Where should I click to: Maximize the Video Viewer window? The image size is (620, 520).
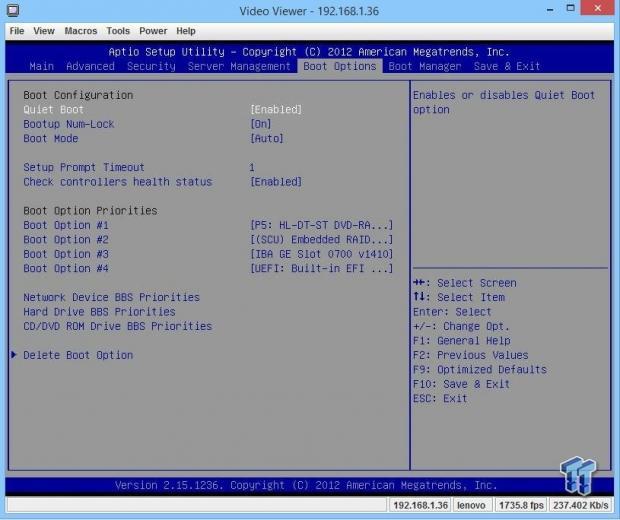click(571, 8)
